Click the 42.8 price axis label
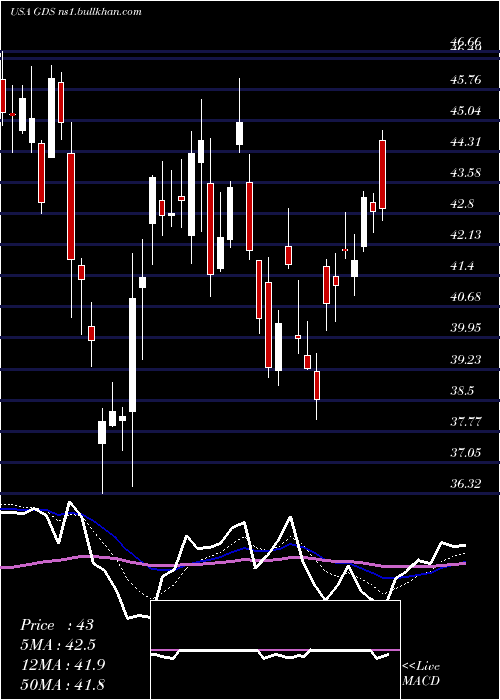Image resolution: width=500 pixels, height=700 pixels. point(463,204)
